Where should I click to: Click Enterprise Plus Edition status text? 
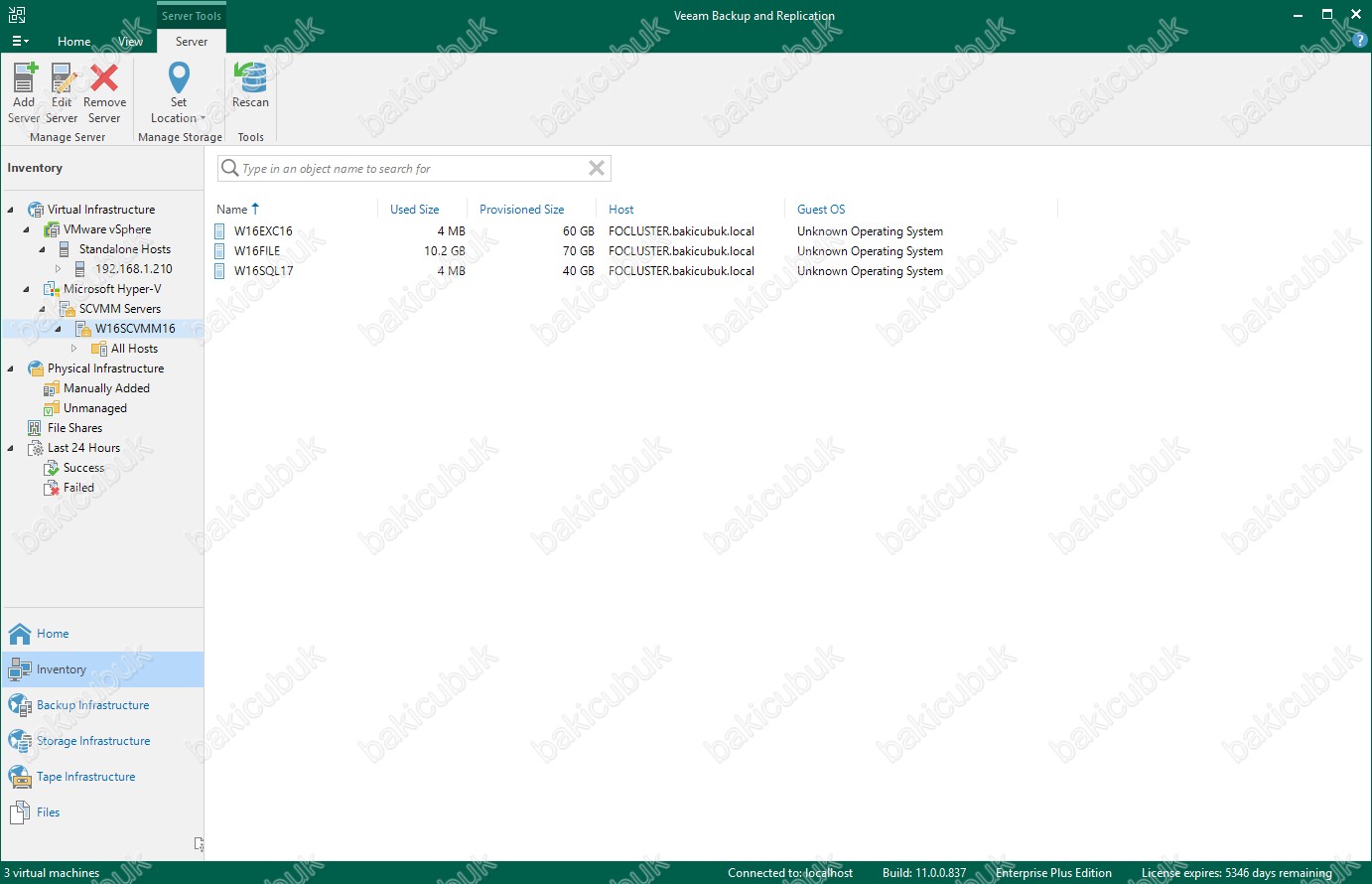click(1053, 873)
